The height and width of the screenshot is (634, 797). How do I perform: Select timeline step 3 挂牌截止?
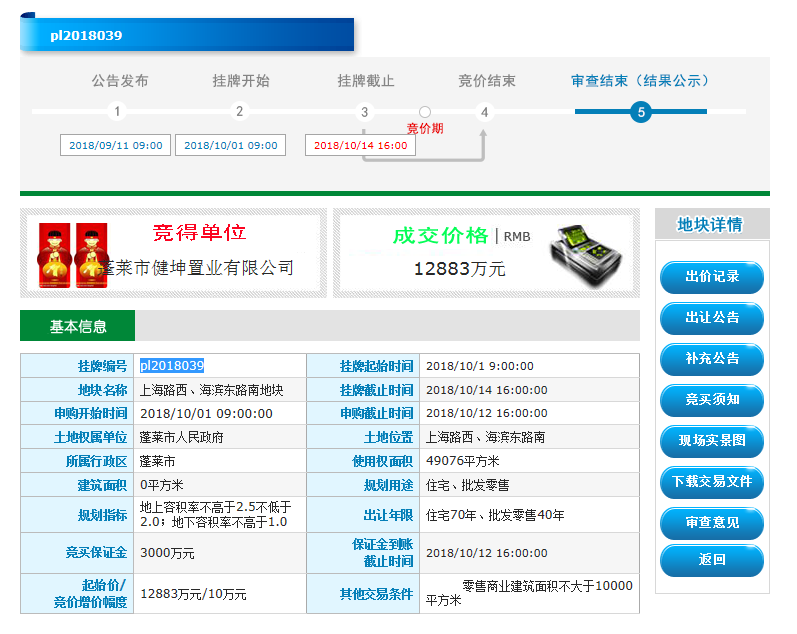tap(365, 112)
